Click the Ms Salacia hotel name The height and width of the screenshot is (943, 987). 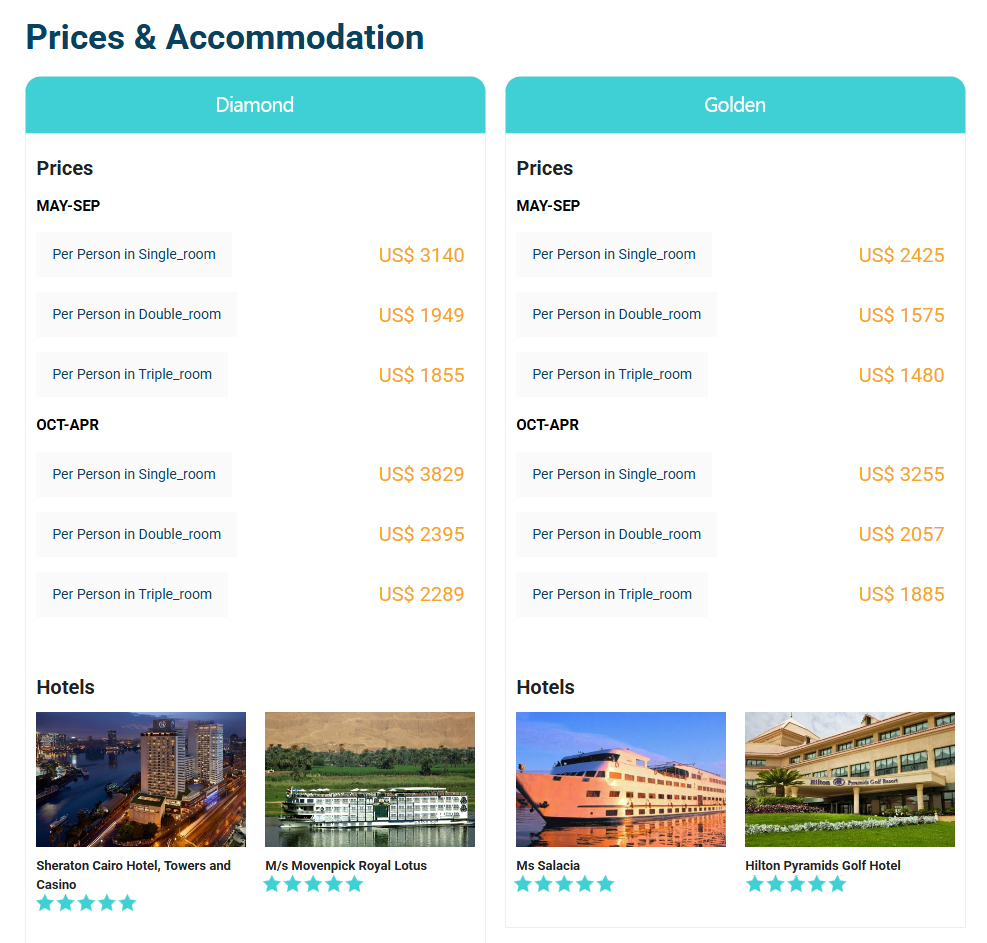[x=548, y=866]
